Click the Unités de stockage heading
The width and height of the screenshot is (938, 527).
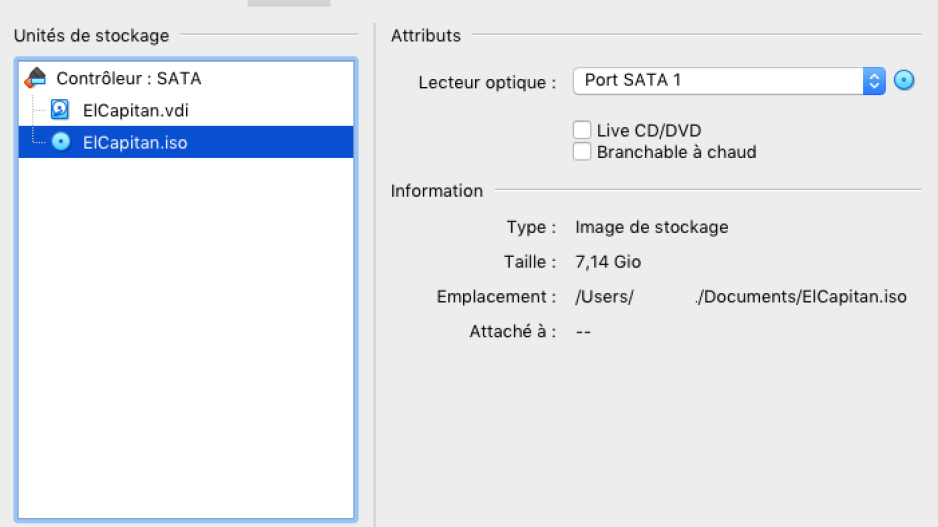coord(91,36)
